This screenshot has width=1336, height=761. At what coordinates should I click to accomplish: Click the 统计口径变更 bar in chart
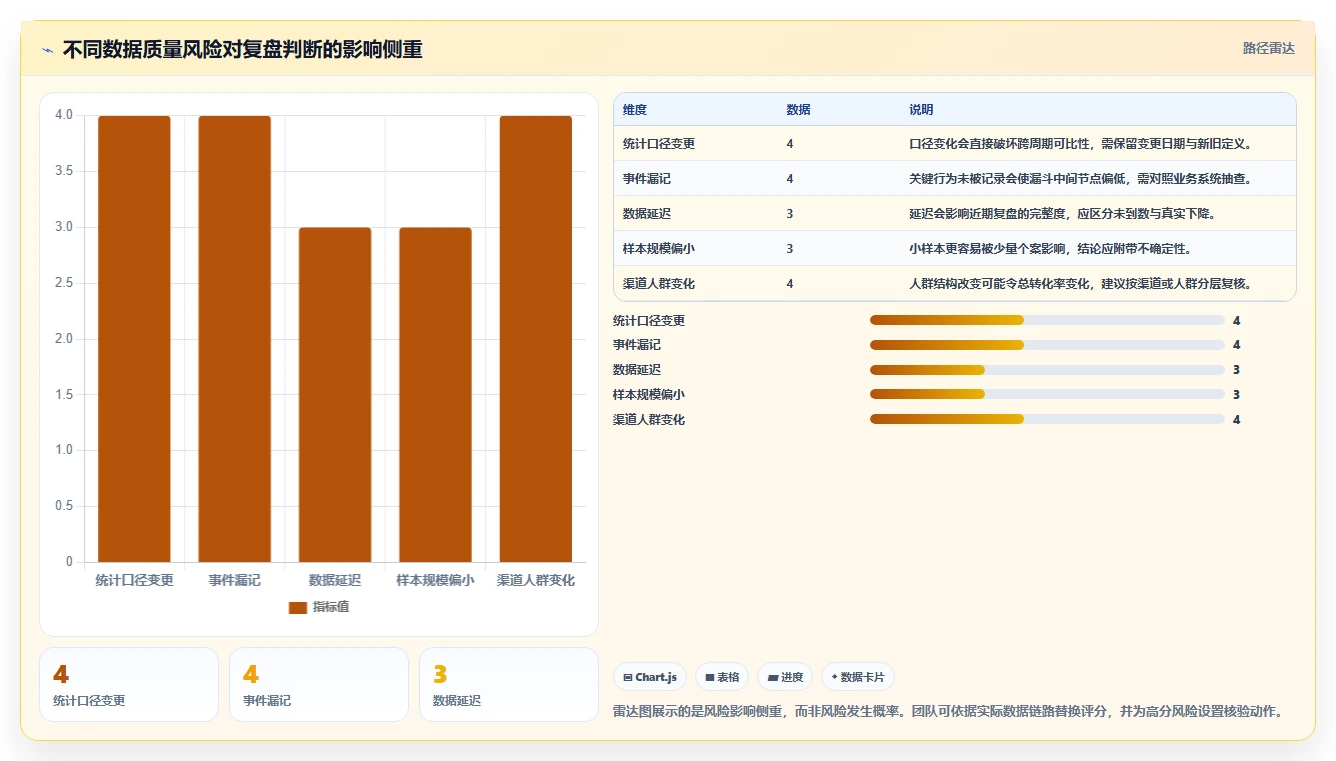pos(134,339)
